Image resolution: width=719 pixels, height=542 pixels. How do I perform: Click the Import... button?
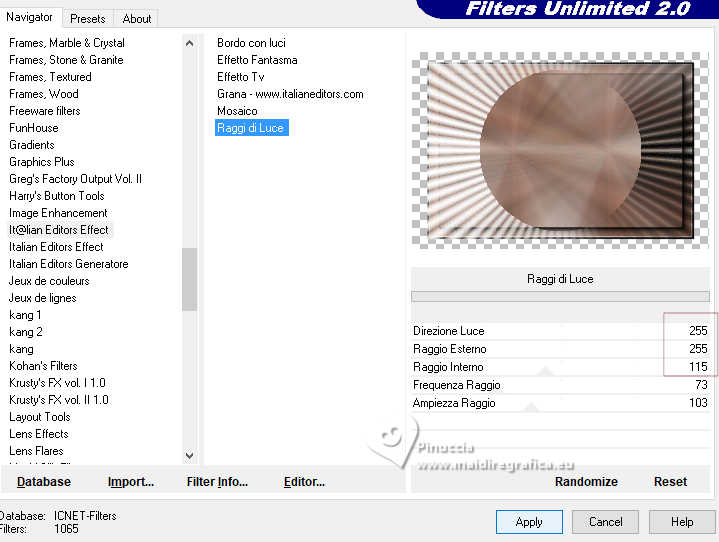coord(131,481)
